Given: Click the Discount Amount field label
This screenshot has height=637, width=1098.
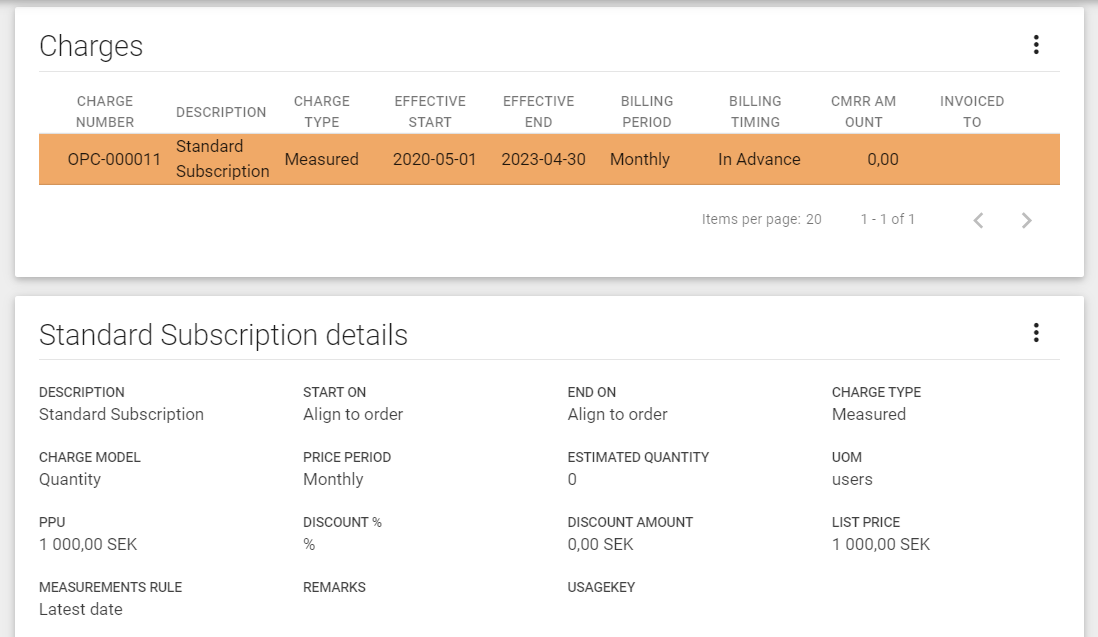Looking at the screenshot, I should pyautogui.click(x=630, y=522).
